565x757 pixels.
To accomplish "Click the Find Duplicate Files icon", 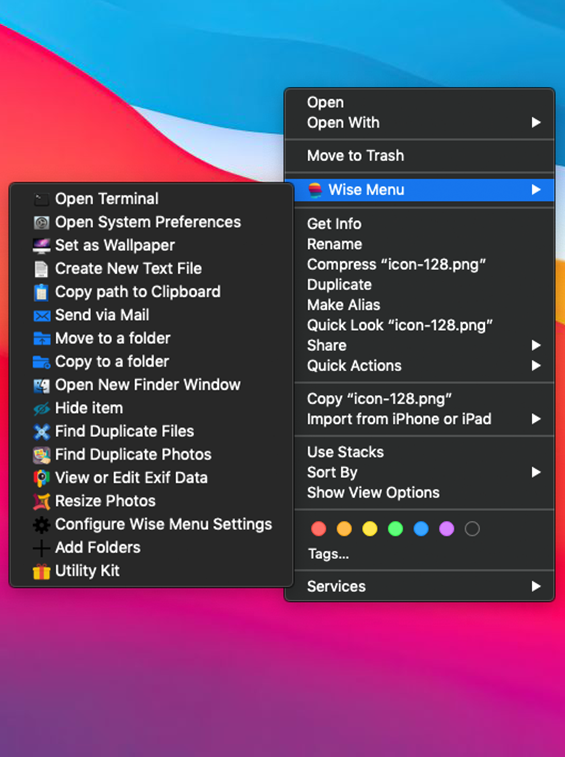I will [x=42, y=431].
